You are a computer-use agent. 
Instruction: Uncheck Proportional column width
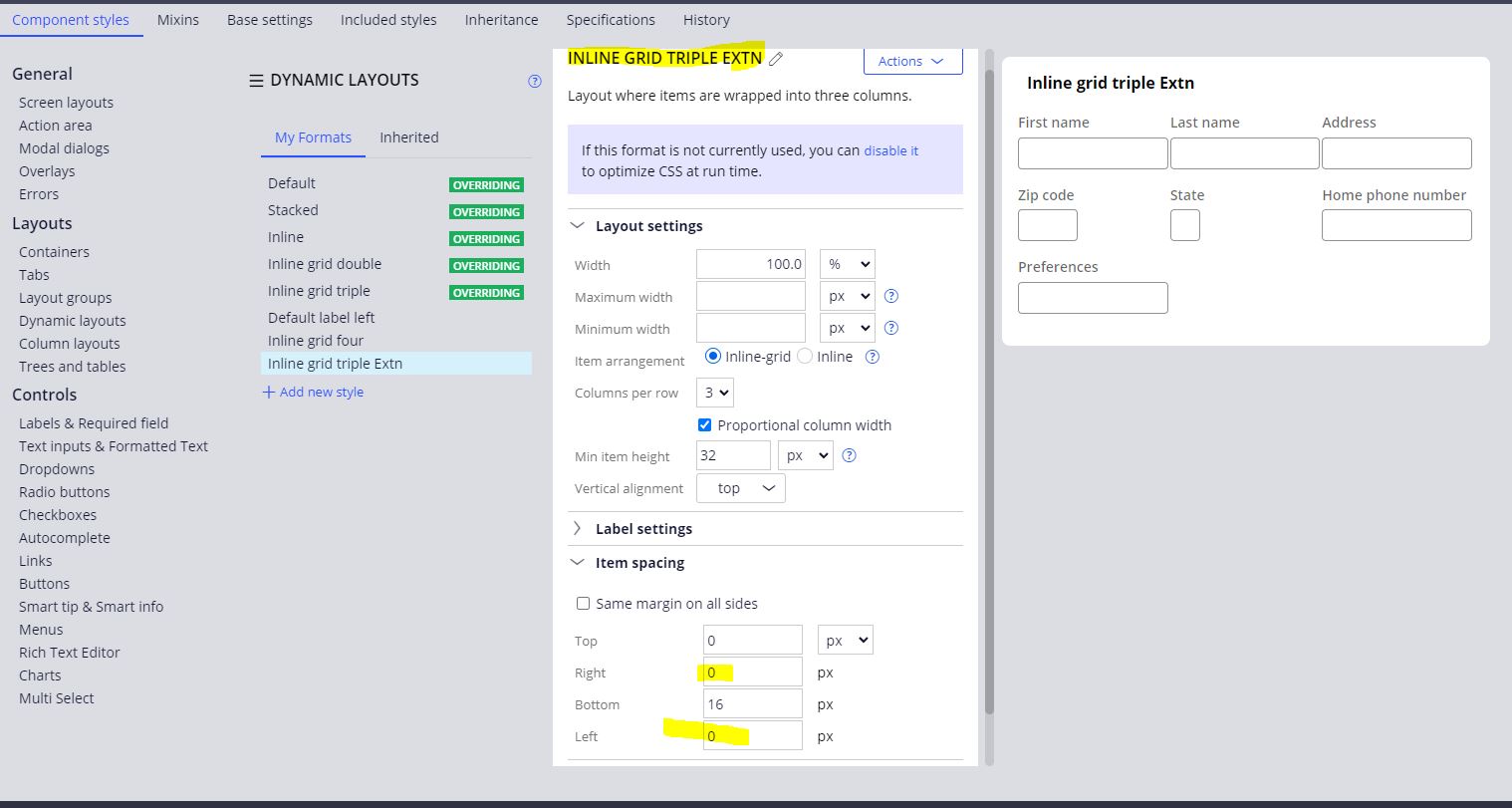point(704,423)
